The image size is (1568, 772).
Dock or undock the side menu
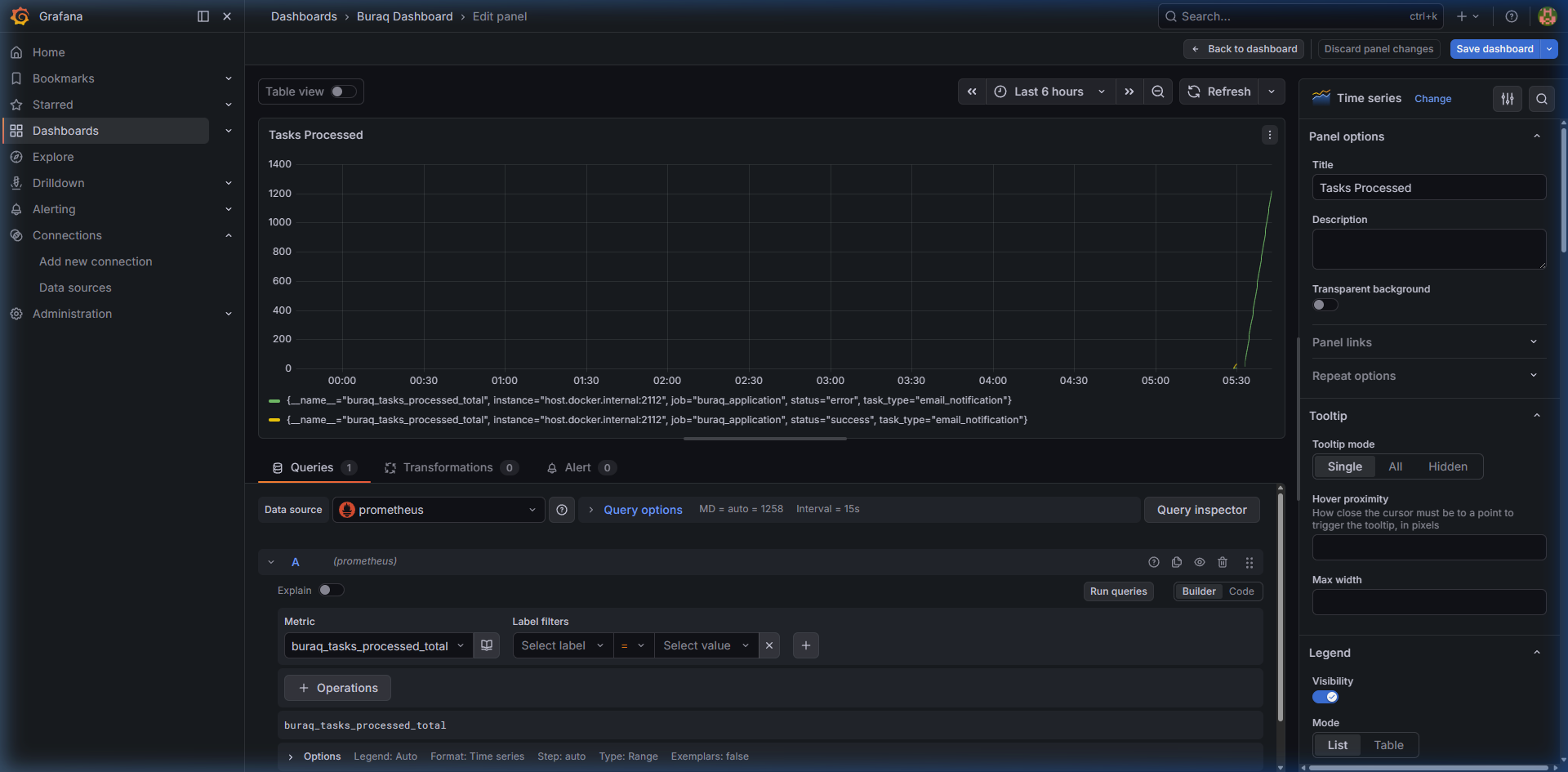(203, 16)
